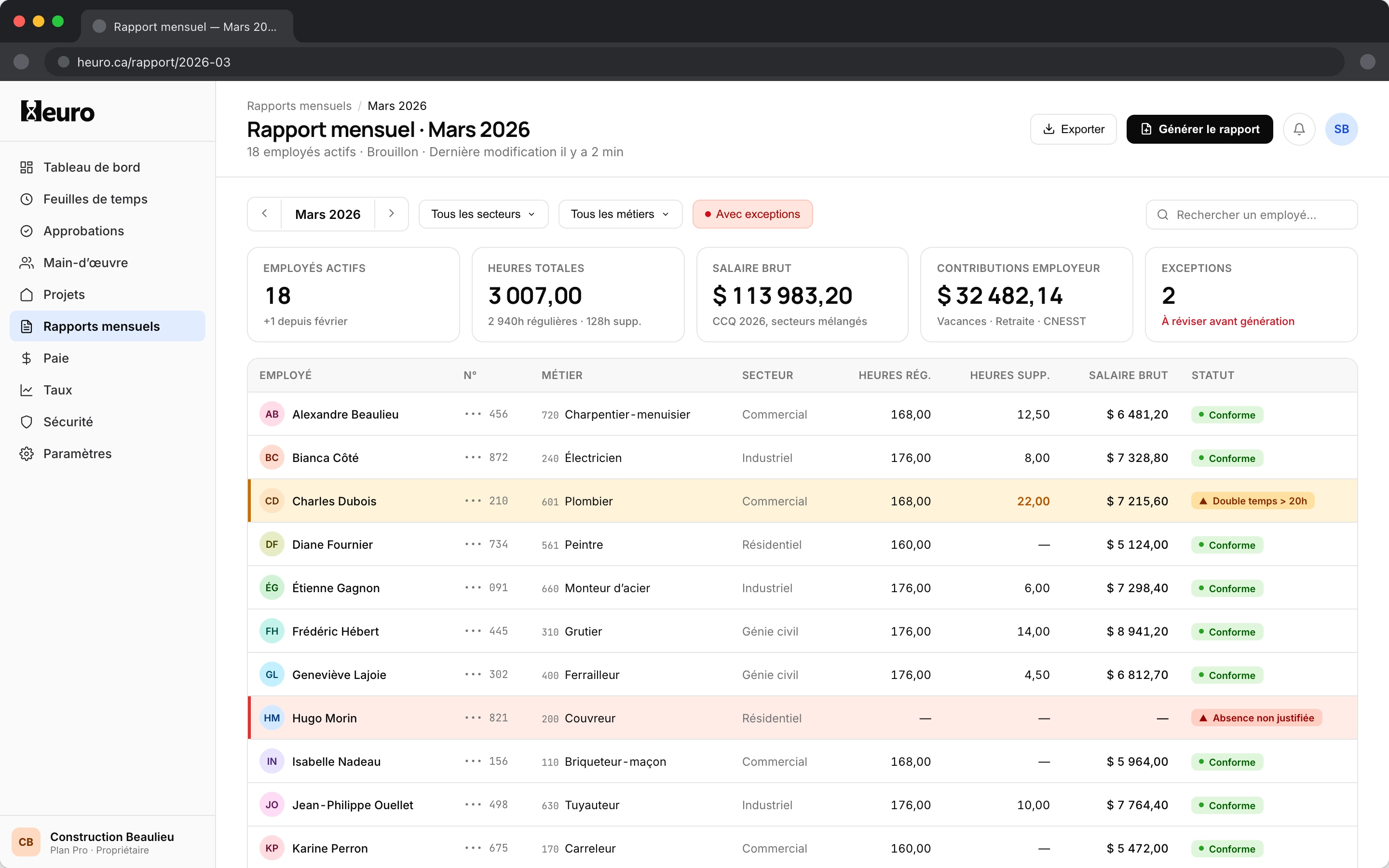Image resolution: width=1389 pixels, height=868 pixels.
Task: Click the Exporter button
Action: click(x=1073, y=129)
